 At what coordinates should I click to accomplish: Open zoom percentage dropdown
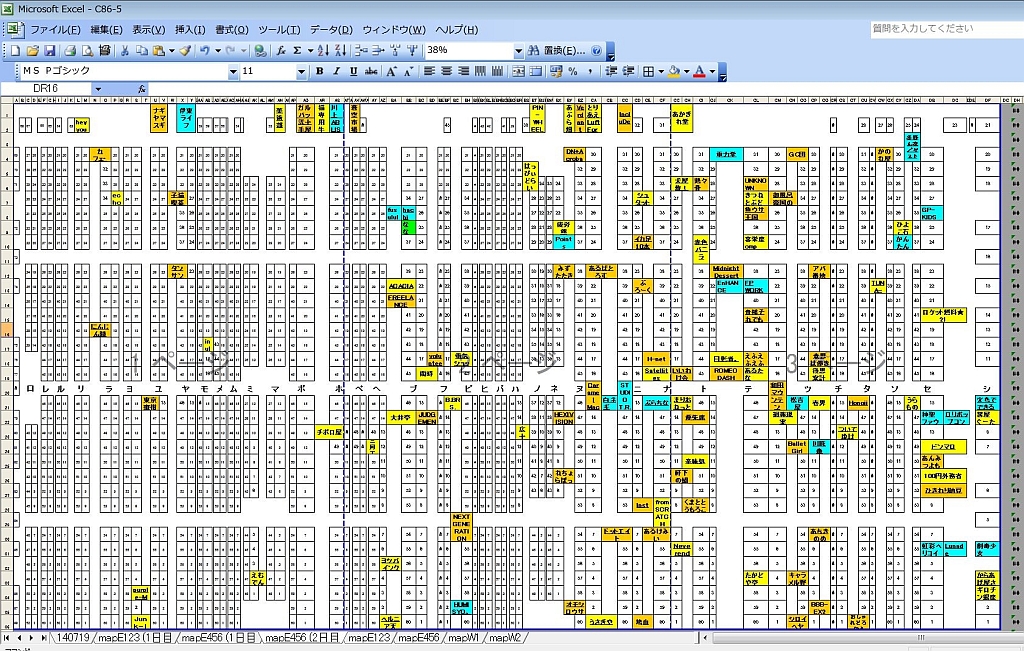click(519, 50)
